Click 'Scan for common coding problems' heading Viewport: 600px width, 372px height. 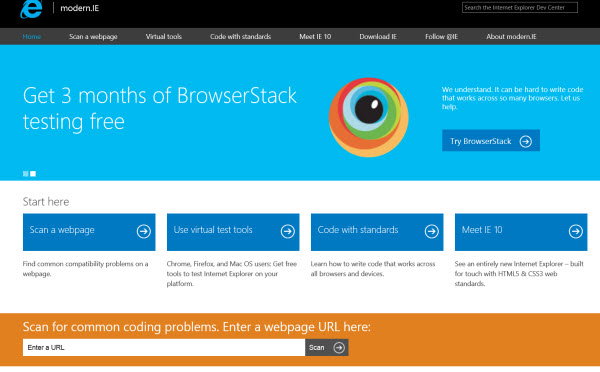pos(197,327)
